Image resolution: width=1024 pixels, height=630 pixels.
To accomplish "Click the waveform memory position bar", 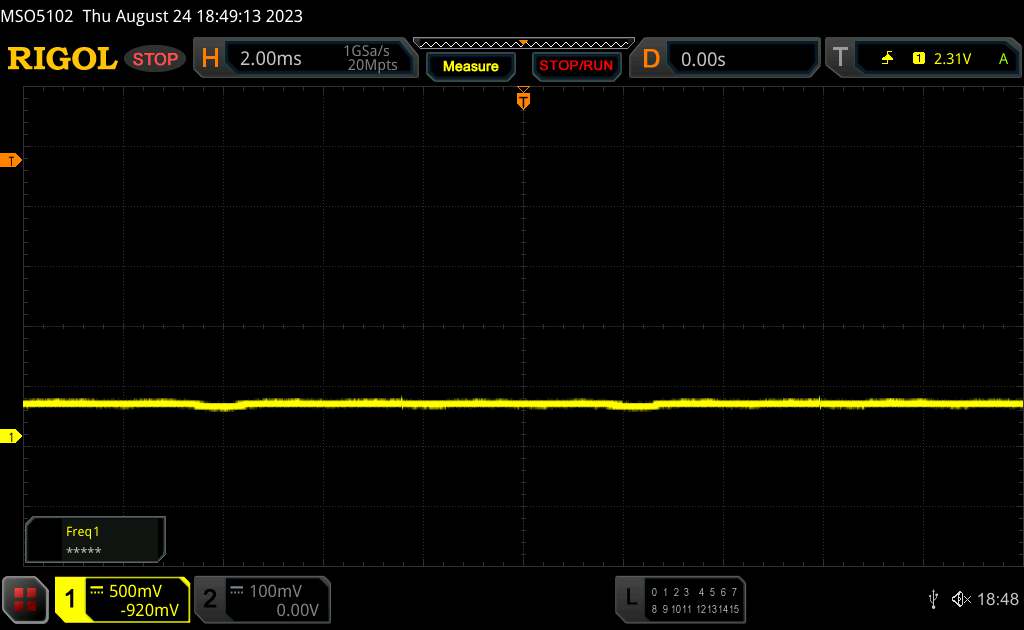I will pyautogui.click(x=523, y=43).
